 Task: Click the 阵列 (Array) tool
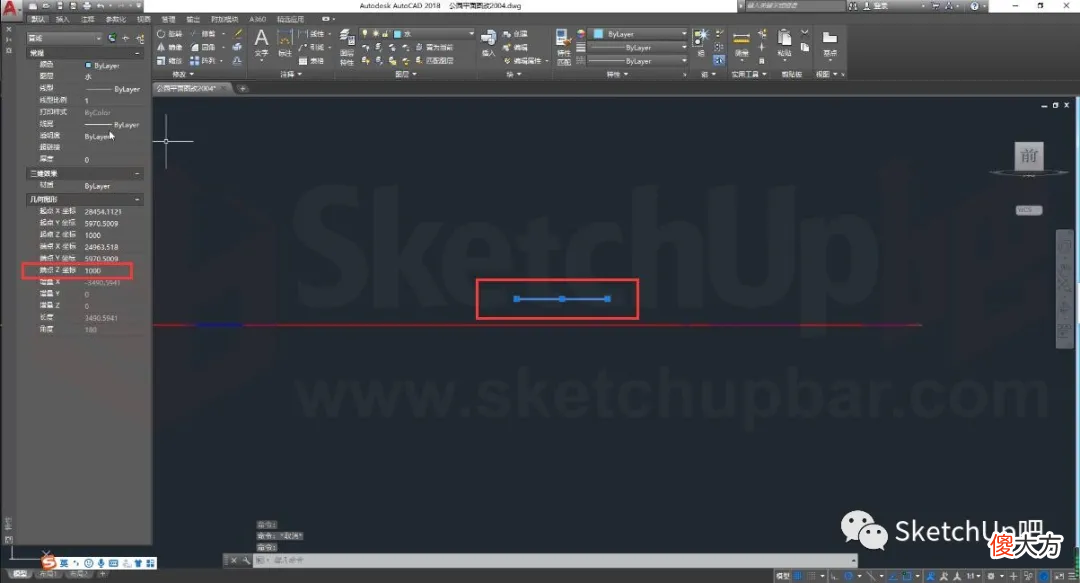[x=202, y=61]
